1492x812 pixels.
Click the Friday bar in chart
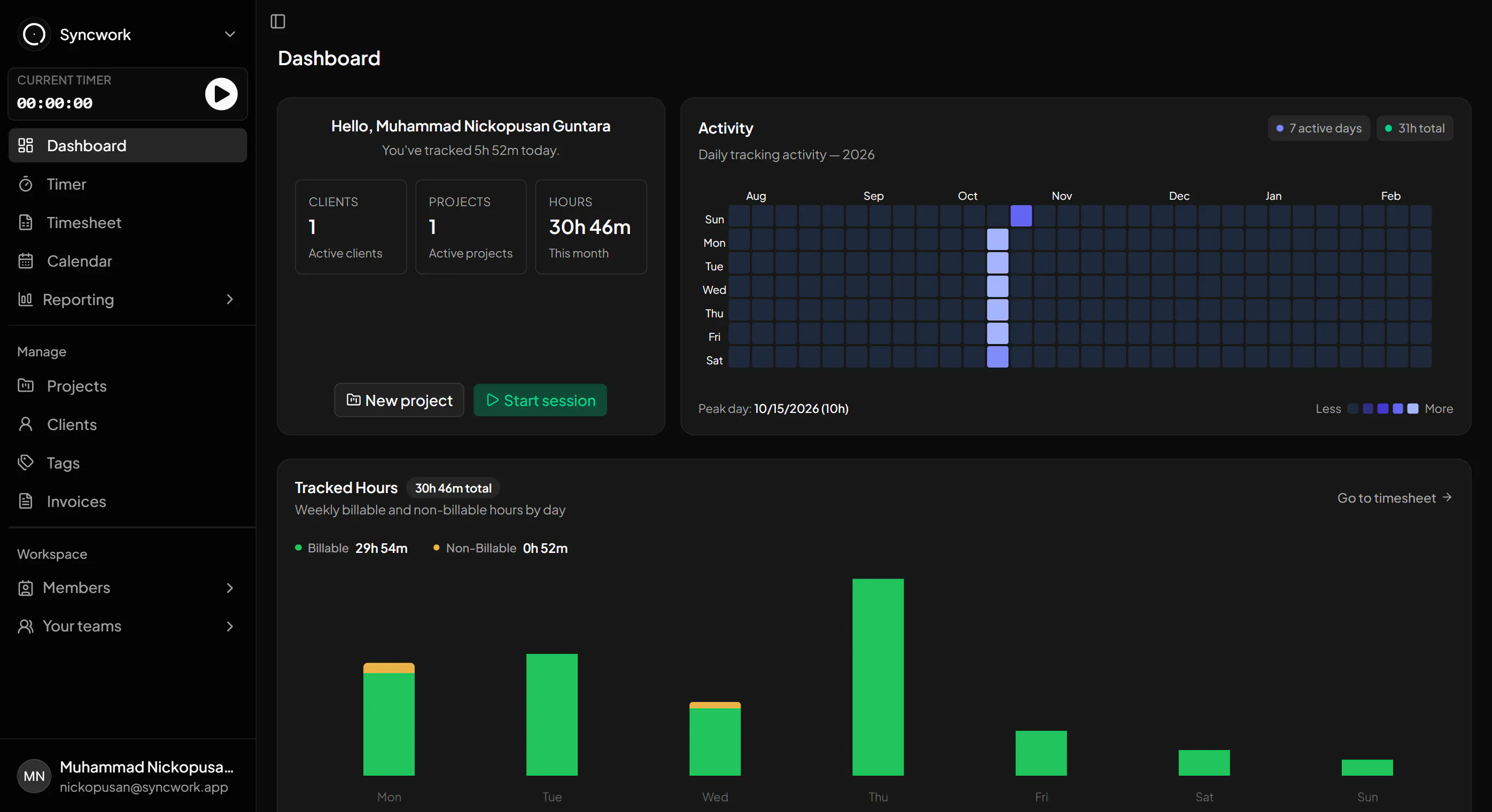tap(1041, 753)
